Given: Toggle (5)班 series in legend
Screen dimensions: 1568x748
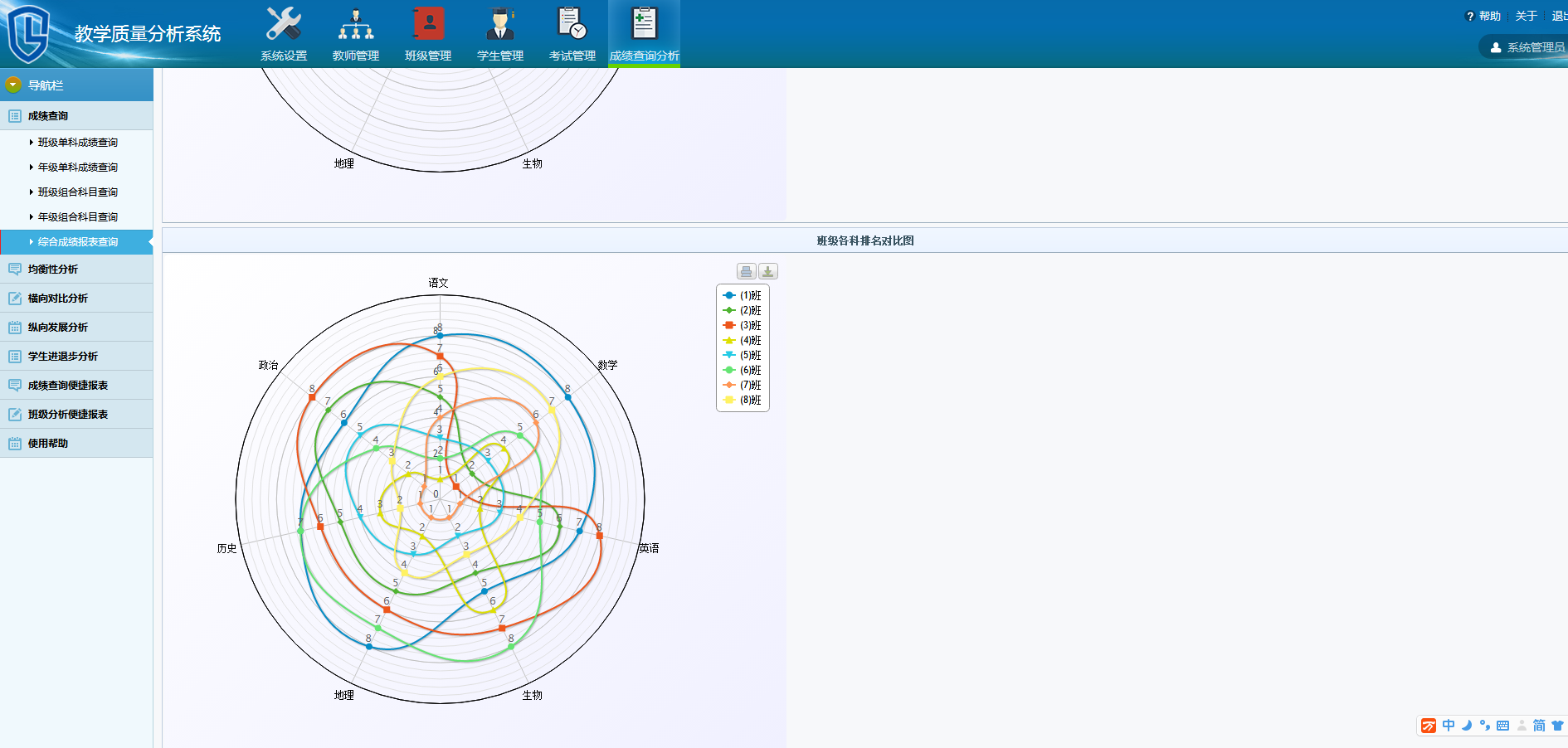Looking at the screenshot, I should (742, 355).
